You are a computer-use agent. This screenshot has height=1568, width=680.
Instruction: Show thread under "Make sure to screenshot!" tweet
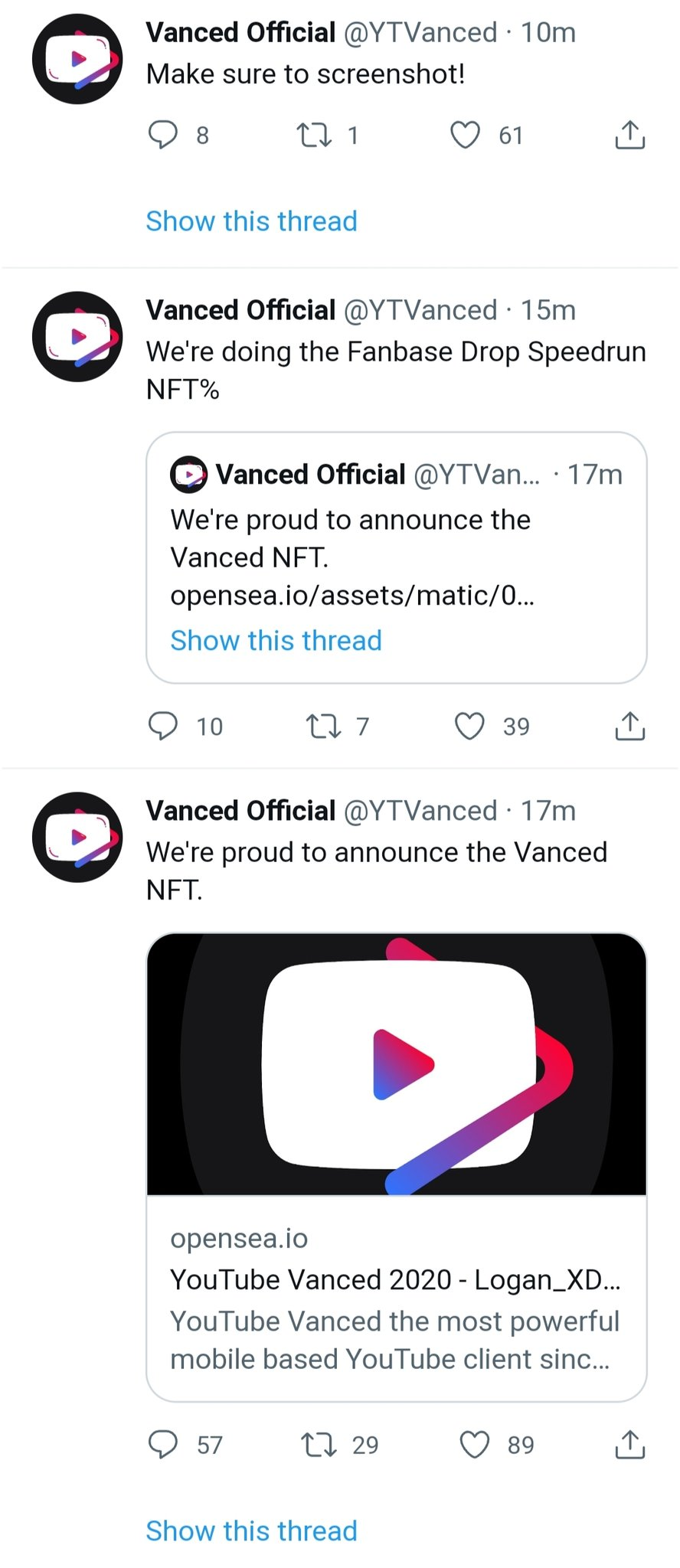point(251,221)
